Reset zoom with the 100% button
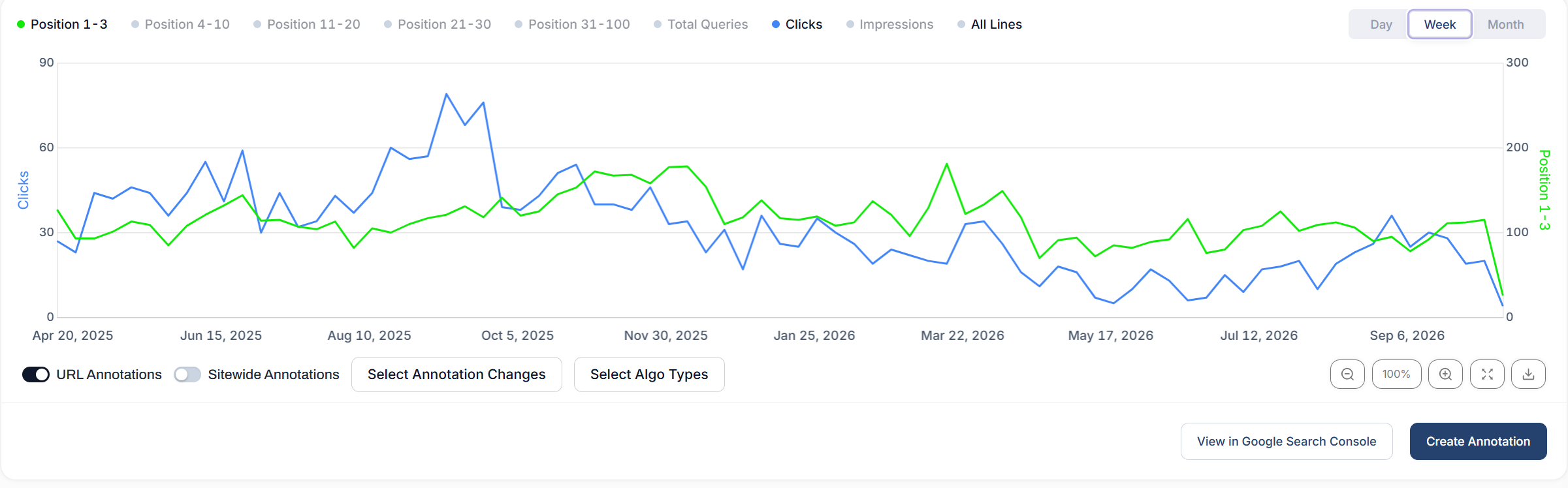 1396,374
